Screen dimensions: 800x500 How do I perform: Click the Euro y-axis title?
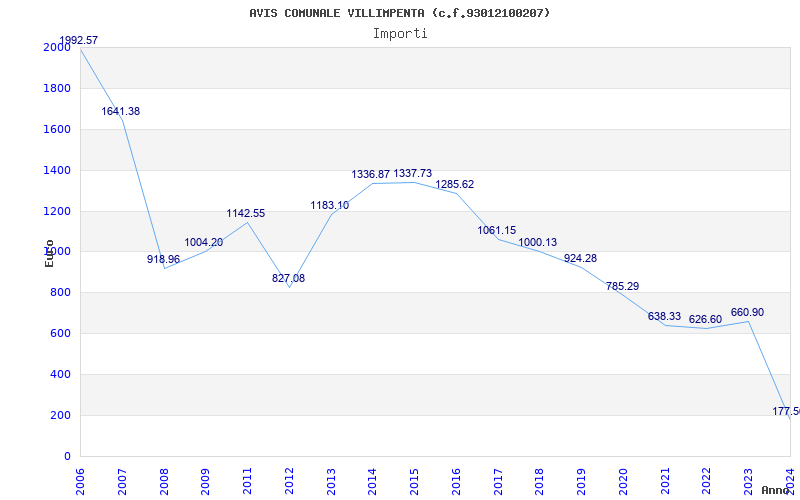[49, 254]
